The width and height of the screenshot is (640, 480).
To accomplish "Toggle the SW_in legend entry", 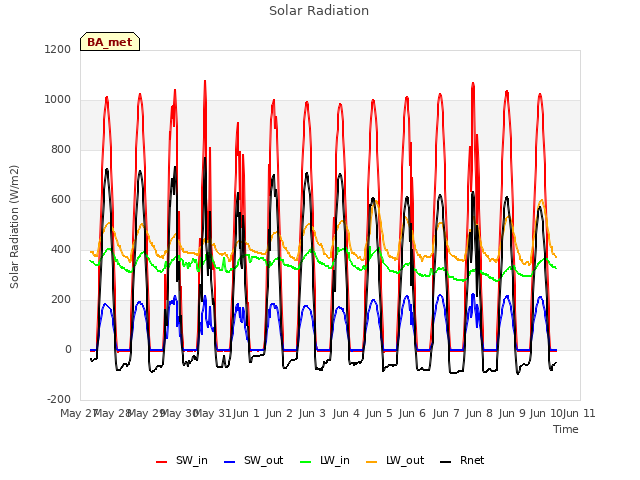I will [x=182, y=460].
